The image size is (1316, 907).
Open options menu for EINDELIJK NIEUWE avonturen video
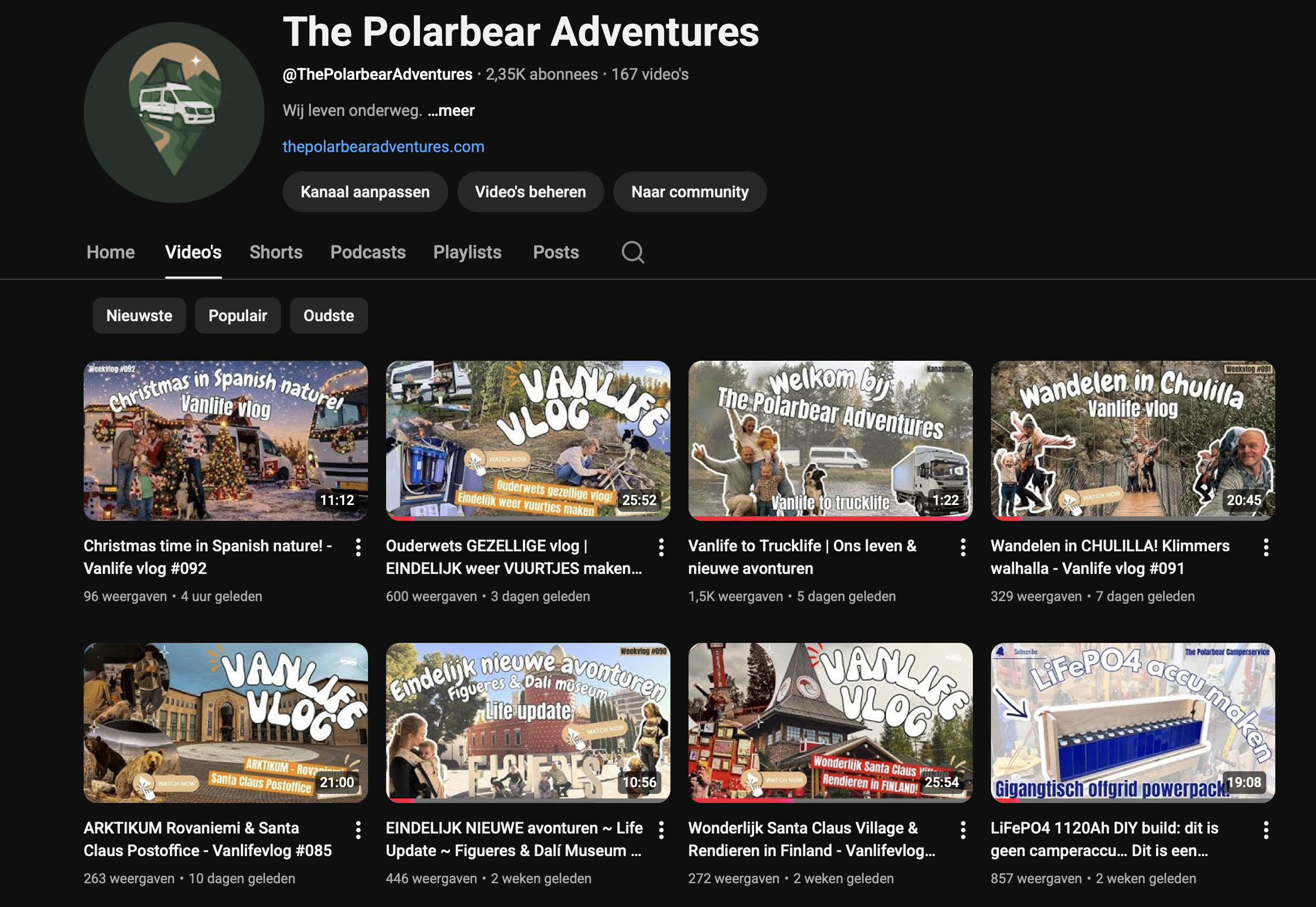point(661,830)
